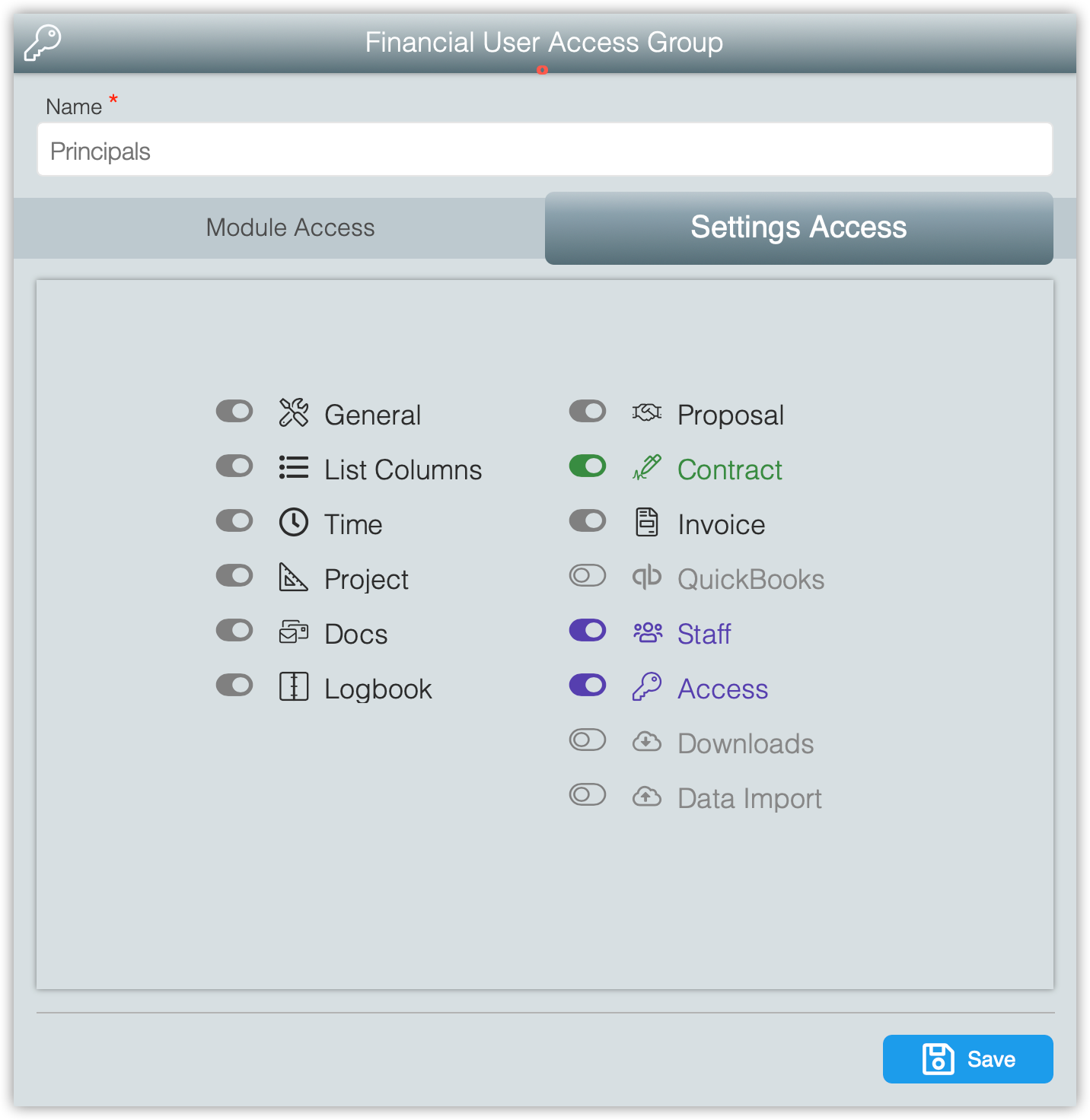1090x1120 pixels.
Task: Enable the Downloads toggle
Action: click(x=587, y=740)
